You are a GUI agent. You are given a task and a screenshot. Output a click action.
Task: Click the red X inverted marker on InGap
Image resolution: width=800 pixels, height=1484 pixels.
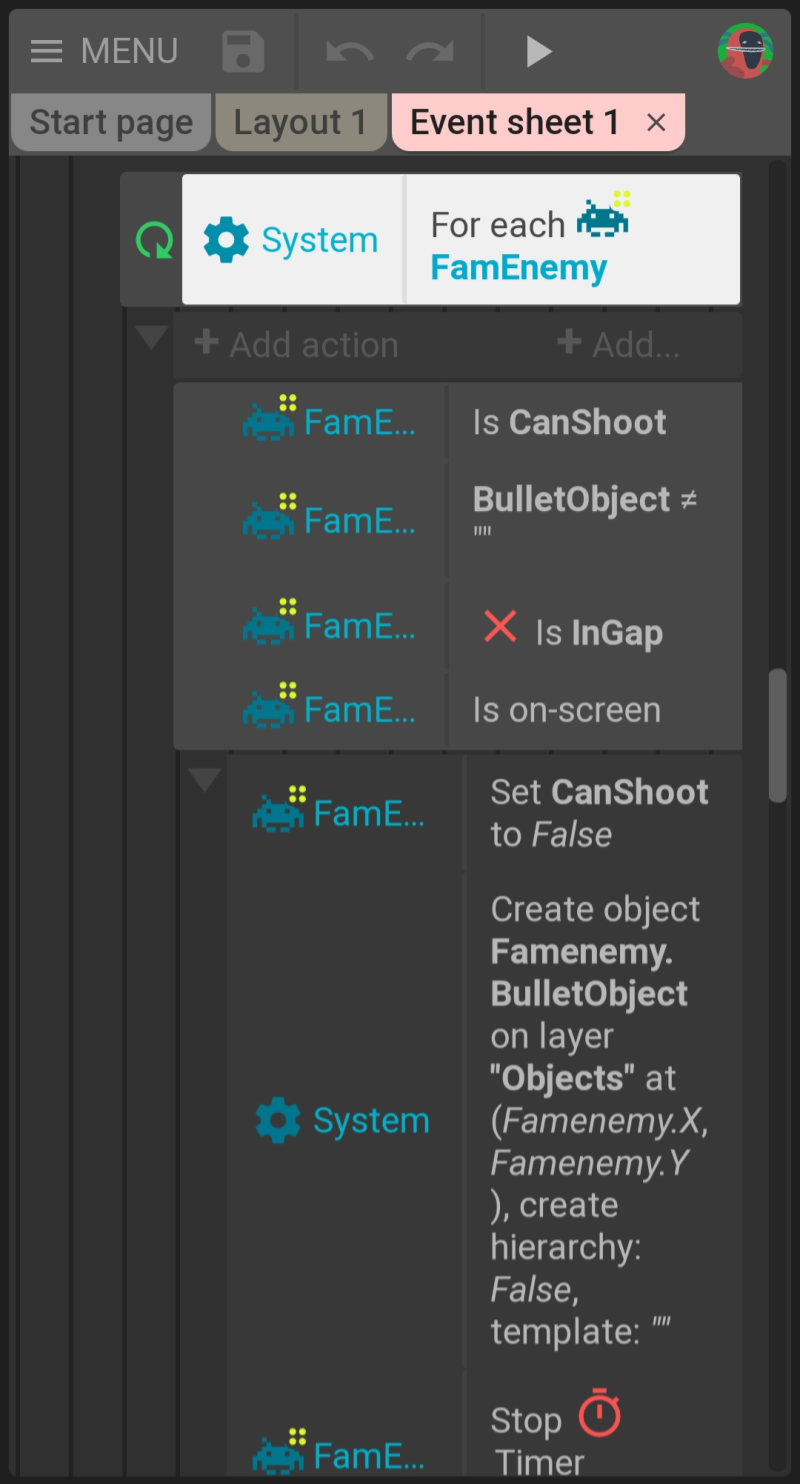tap(500, 628)
